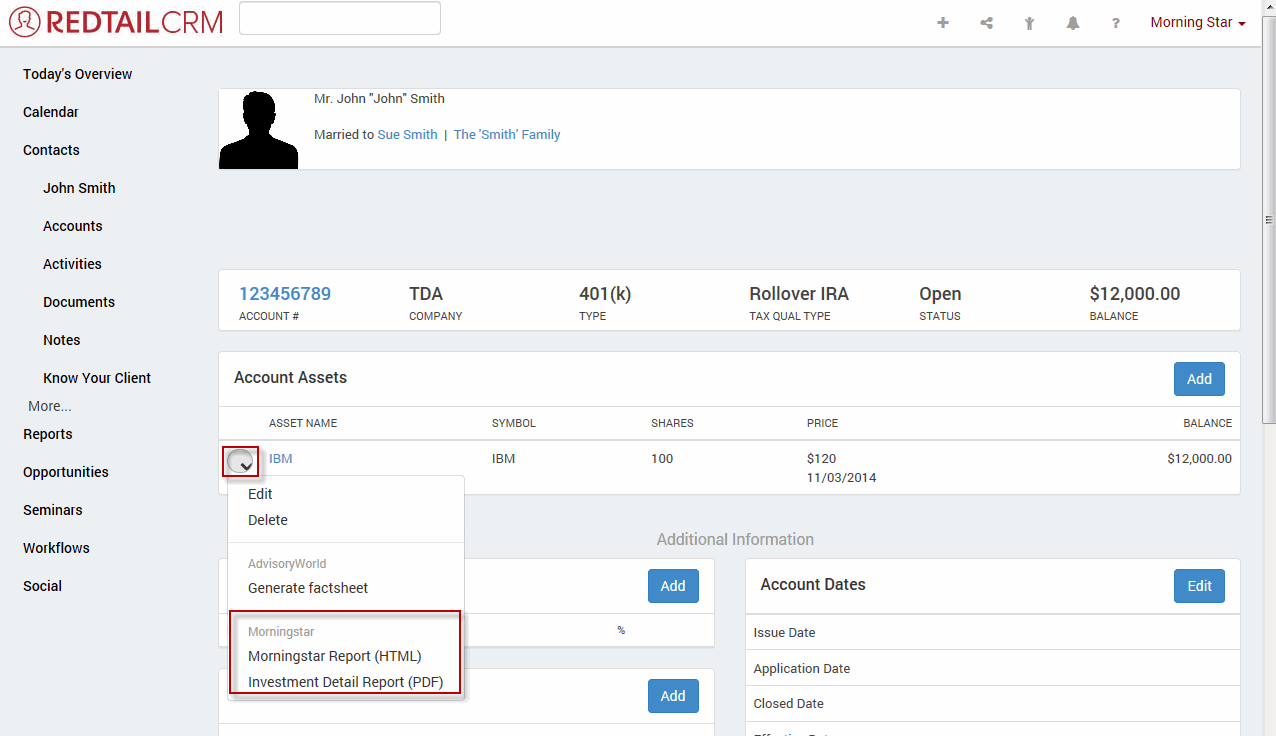
Task: Click Edit button for Account Dates
Action: (x=1198, y=586)
